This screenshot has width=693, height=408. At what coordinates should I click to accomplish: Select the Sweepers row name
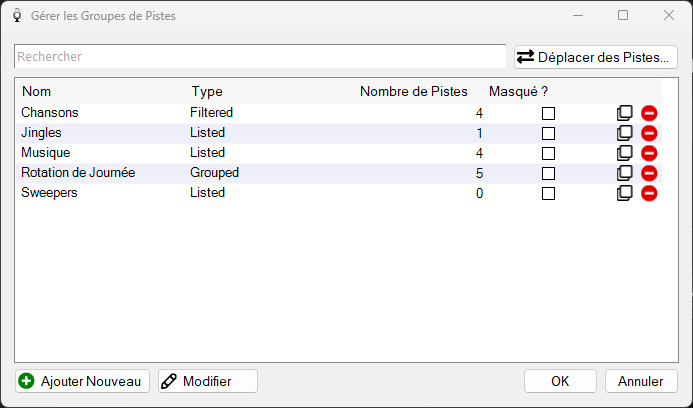tap(50, 193)
